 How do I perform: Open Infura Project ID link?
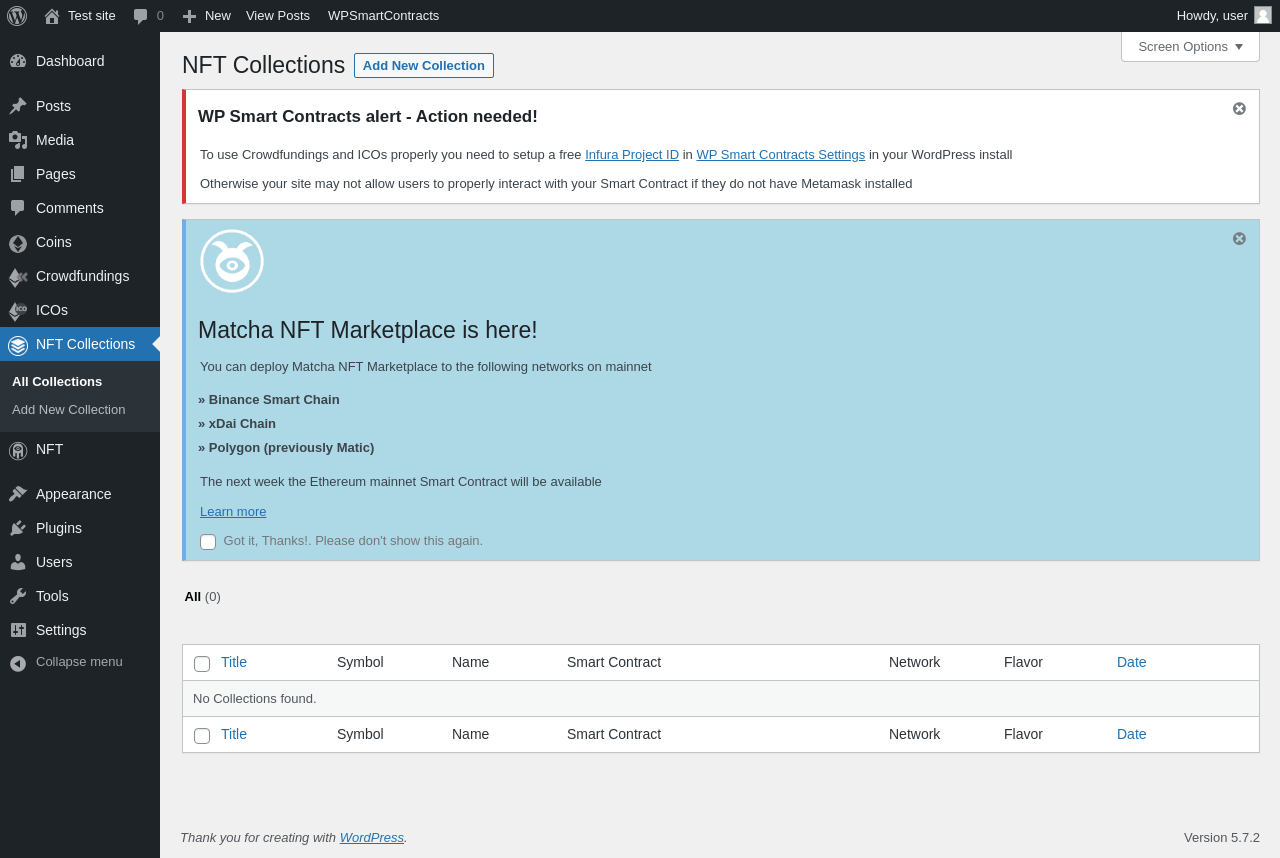coord(632,155)
